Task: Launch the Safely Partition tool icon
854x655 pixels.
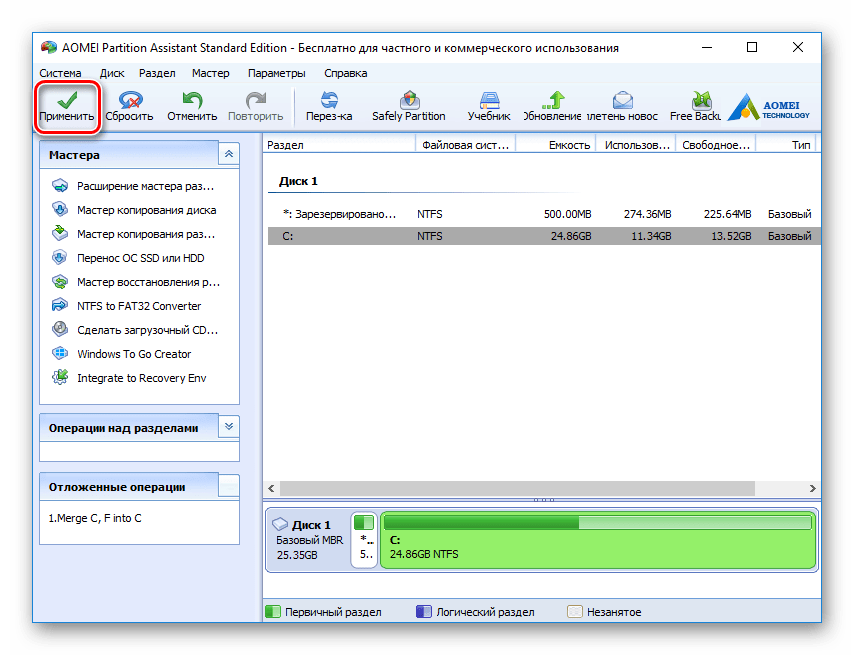Action: (x=408, y=100)
